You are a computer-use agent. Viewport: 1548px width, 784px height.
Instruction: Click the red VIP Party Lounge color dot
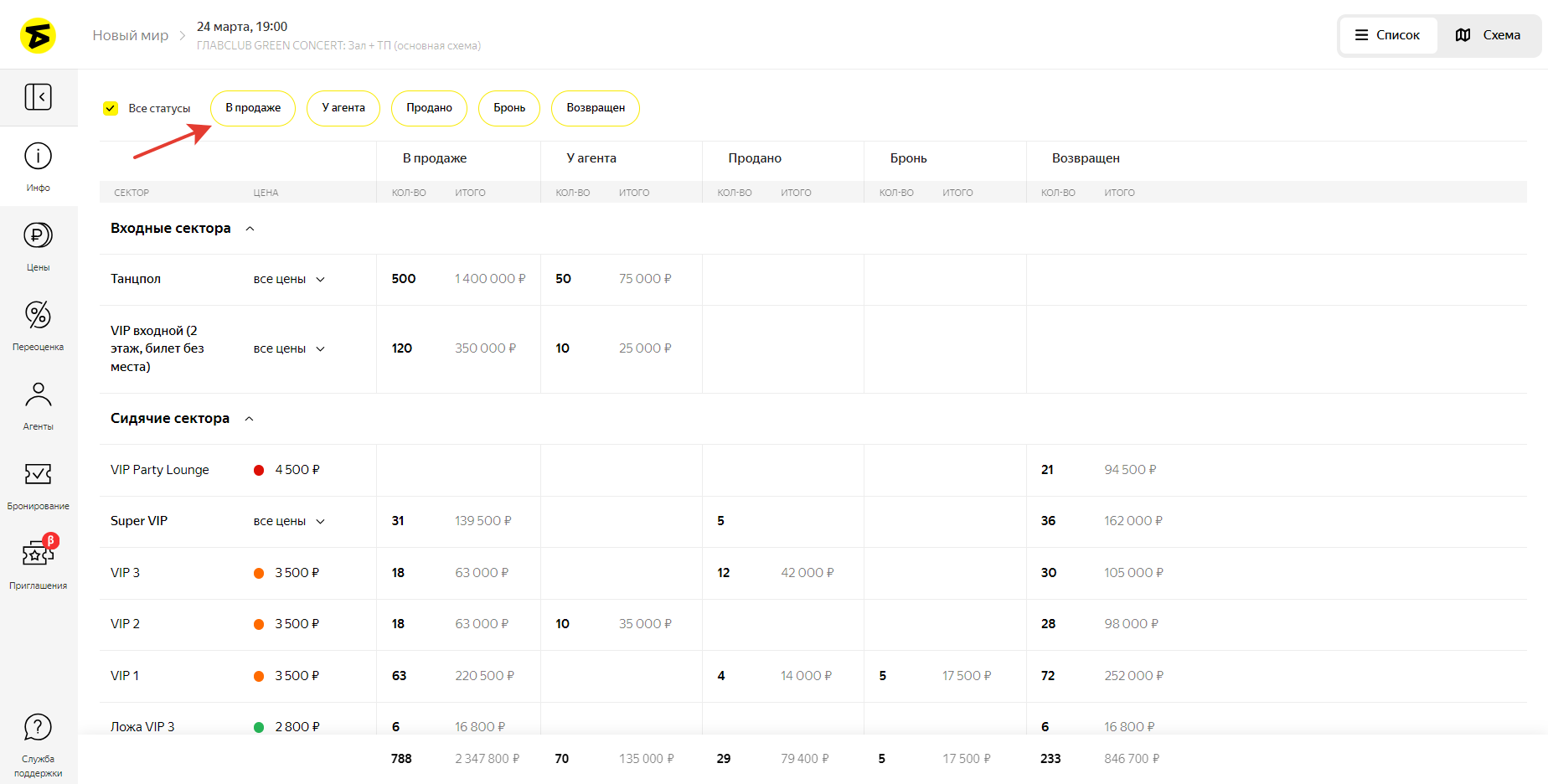(259, 470)
